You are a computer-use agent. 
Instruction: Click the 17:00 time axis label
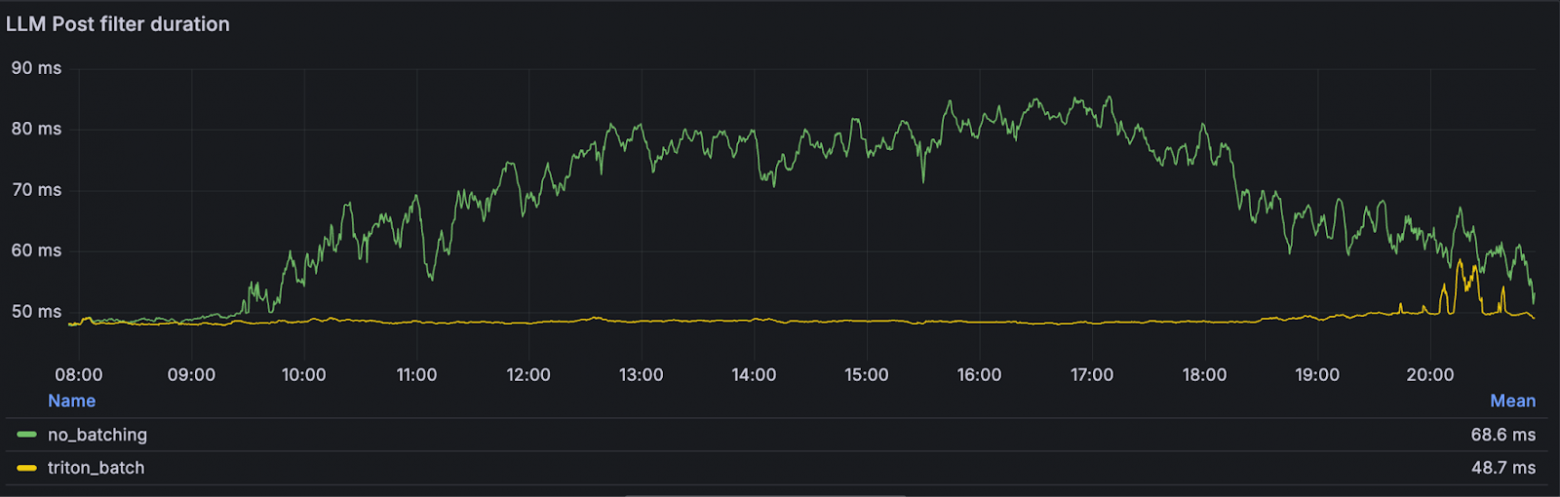tap(1092, 376)
